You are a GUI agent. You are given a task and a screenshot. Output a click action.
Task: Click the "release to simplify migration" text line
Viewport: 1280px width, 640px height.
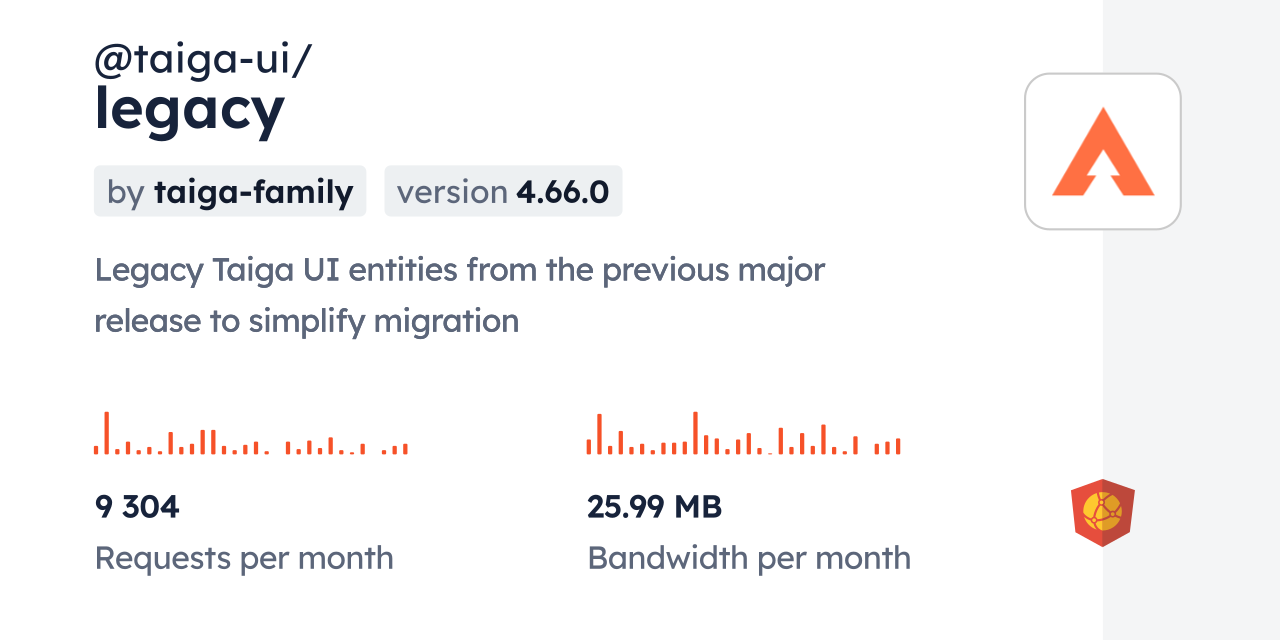pyautogui.click(x=306, y=321)
